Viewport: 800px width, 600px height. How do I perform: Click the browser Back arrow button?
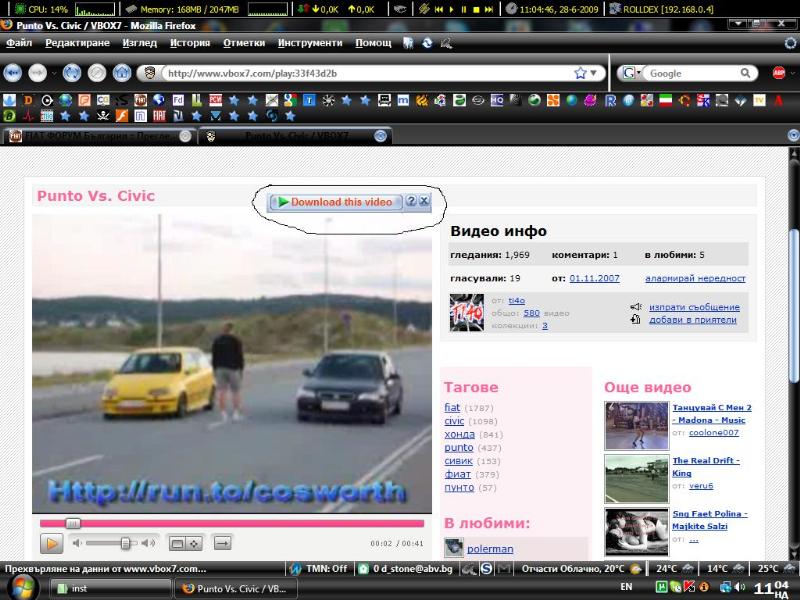tap(13, 73)
